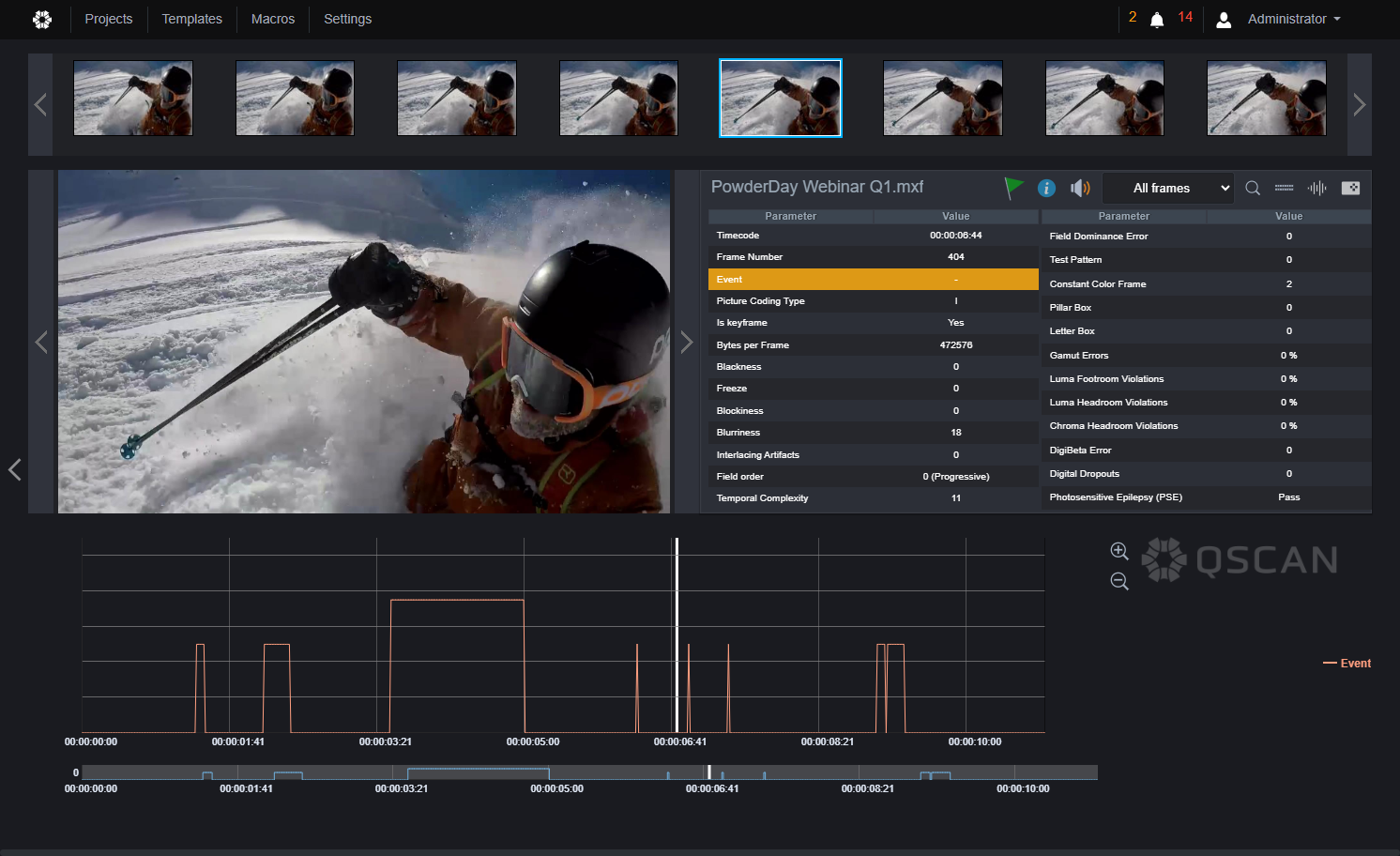This screenshot has width=1400, height=856.
Task: Open the blue info icon
Action: tap(1046, 188)
